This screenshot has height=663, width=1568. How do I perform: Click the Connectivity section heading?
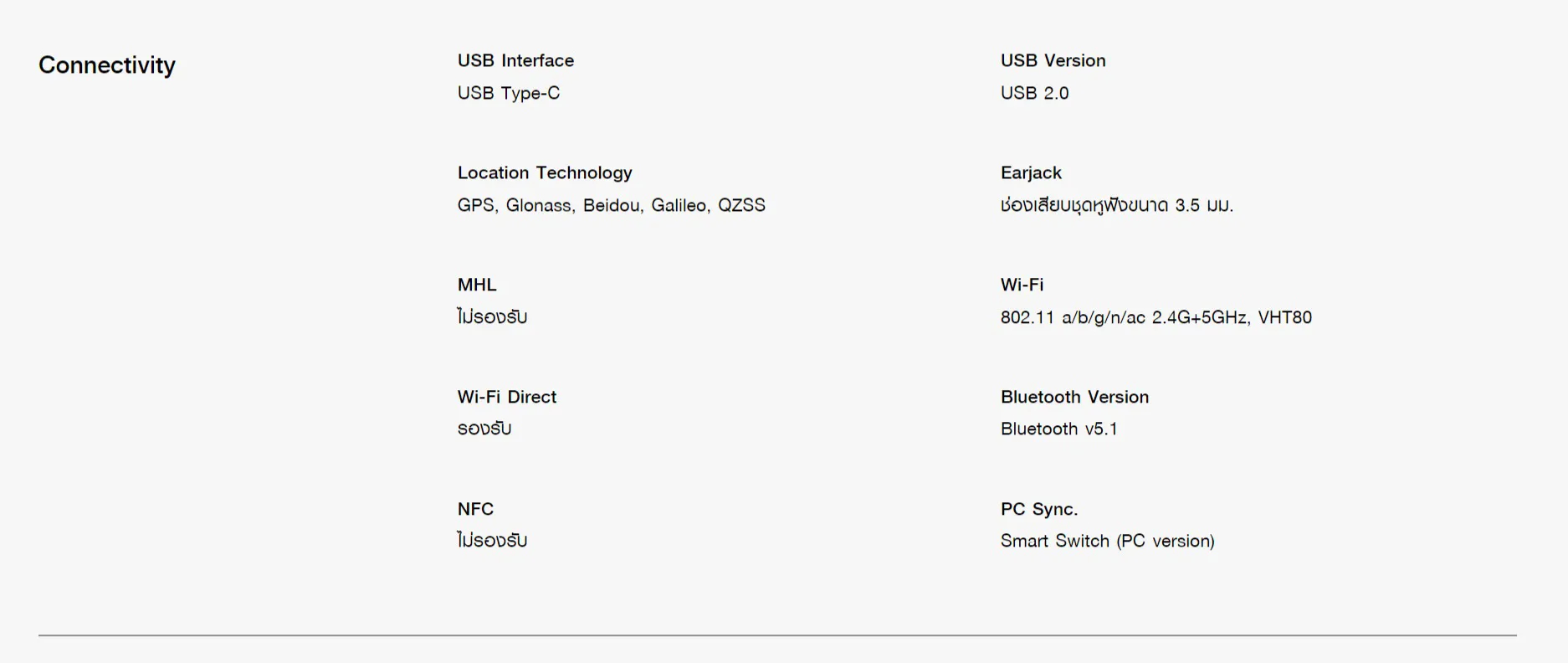click(x=107, y=65)
